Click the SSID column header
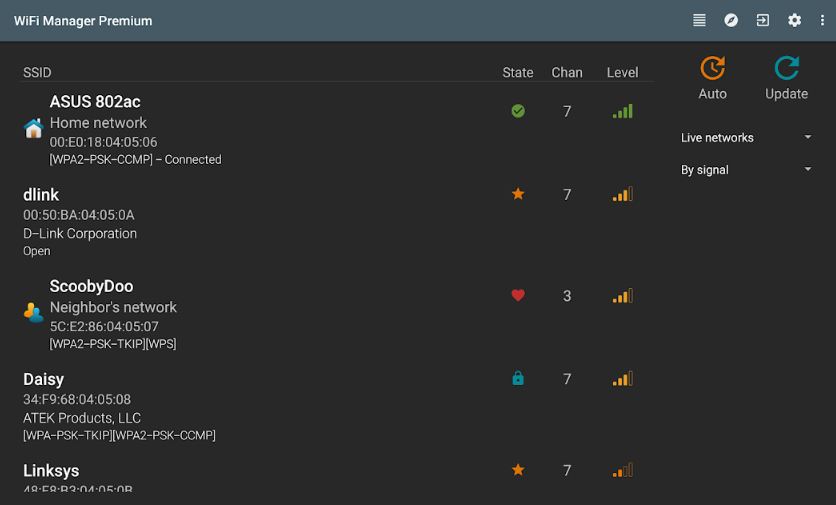The image size is (836, 505). click(x=37, y=73)
